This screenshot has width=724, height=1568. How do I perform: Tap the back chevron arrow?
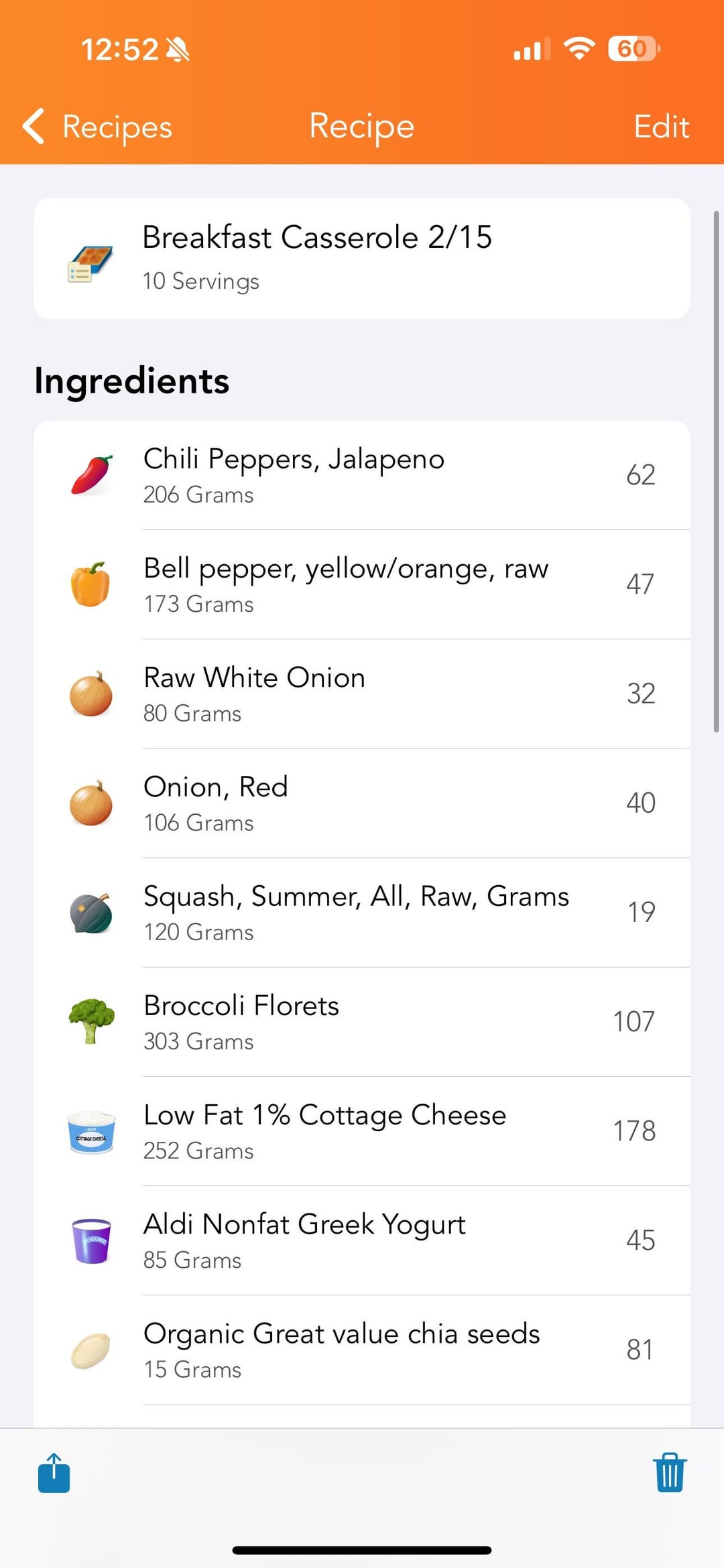(34, 126)
